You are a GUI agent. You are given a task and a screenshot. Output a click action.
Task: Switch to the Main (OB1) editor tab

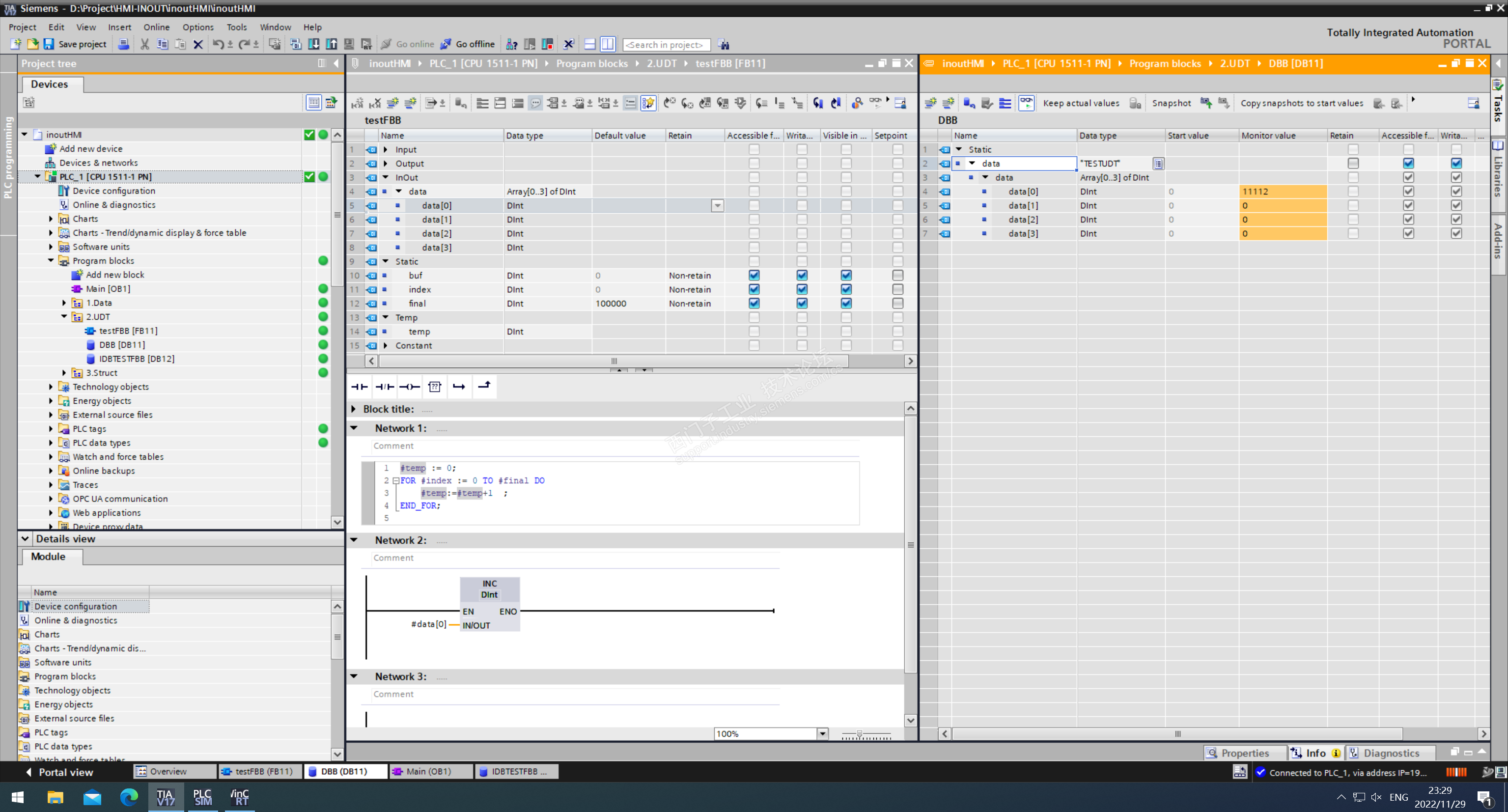pos(429,772)
